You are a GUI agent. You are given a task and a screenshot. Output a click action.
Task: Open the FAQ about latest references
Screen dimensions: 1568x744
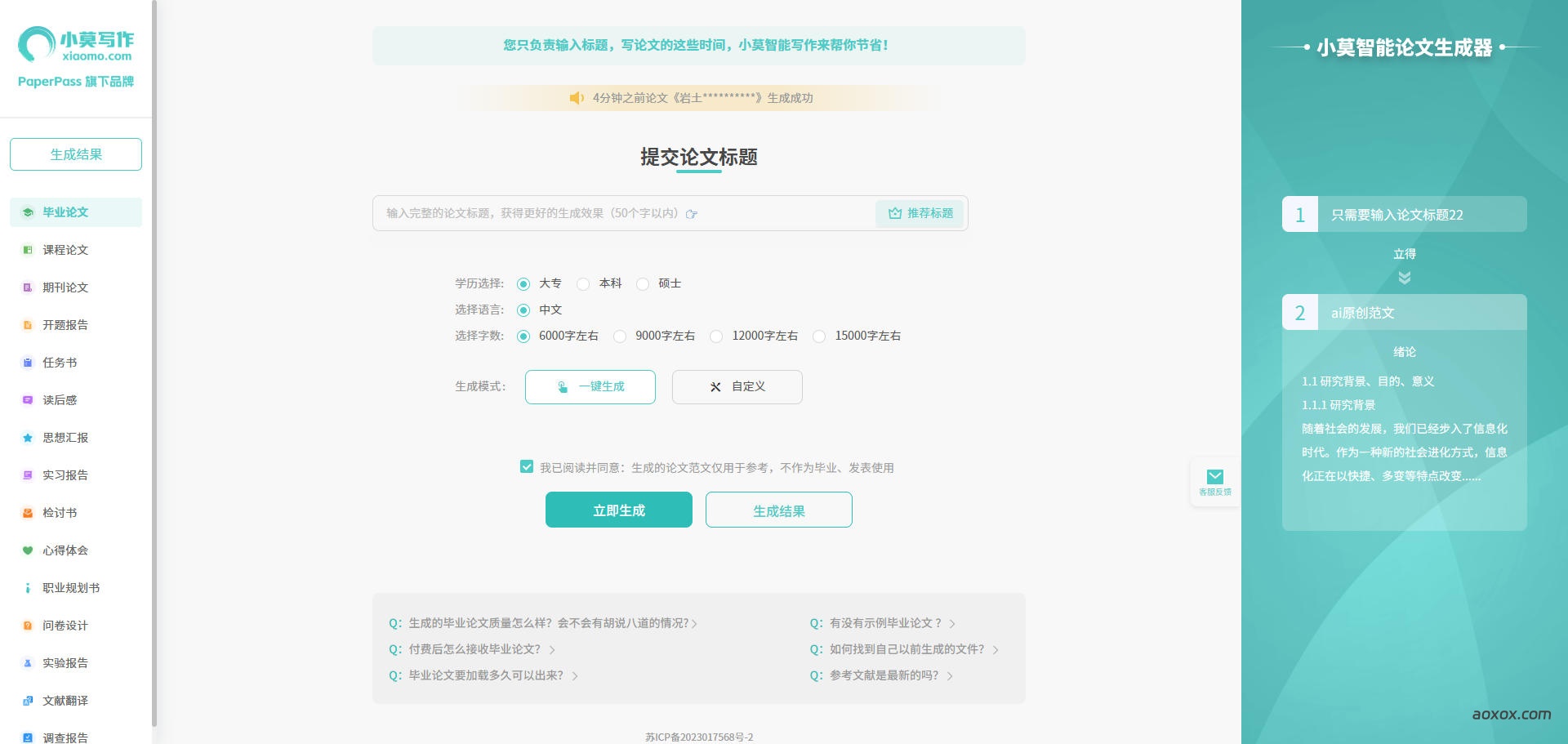(x=884, y=675)
